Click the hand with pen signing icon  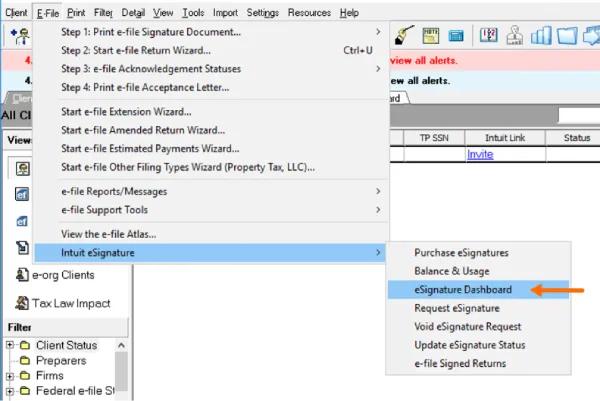pos(404,35)
